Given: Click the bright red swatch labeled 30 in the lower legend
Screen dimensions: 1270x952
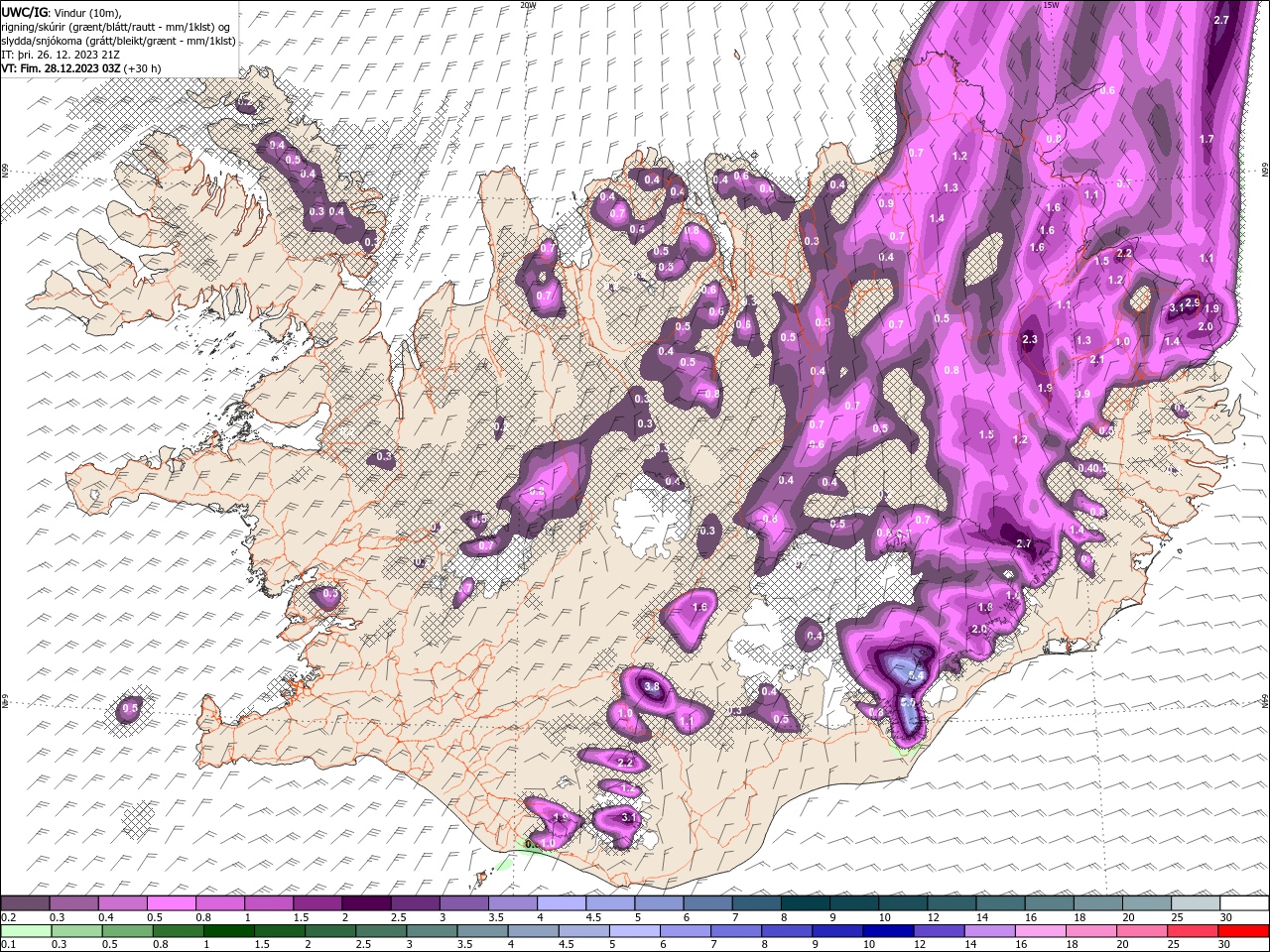Looking at the screenshot, I should [x=1243, y=931].
